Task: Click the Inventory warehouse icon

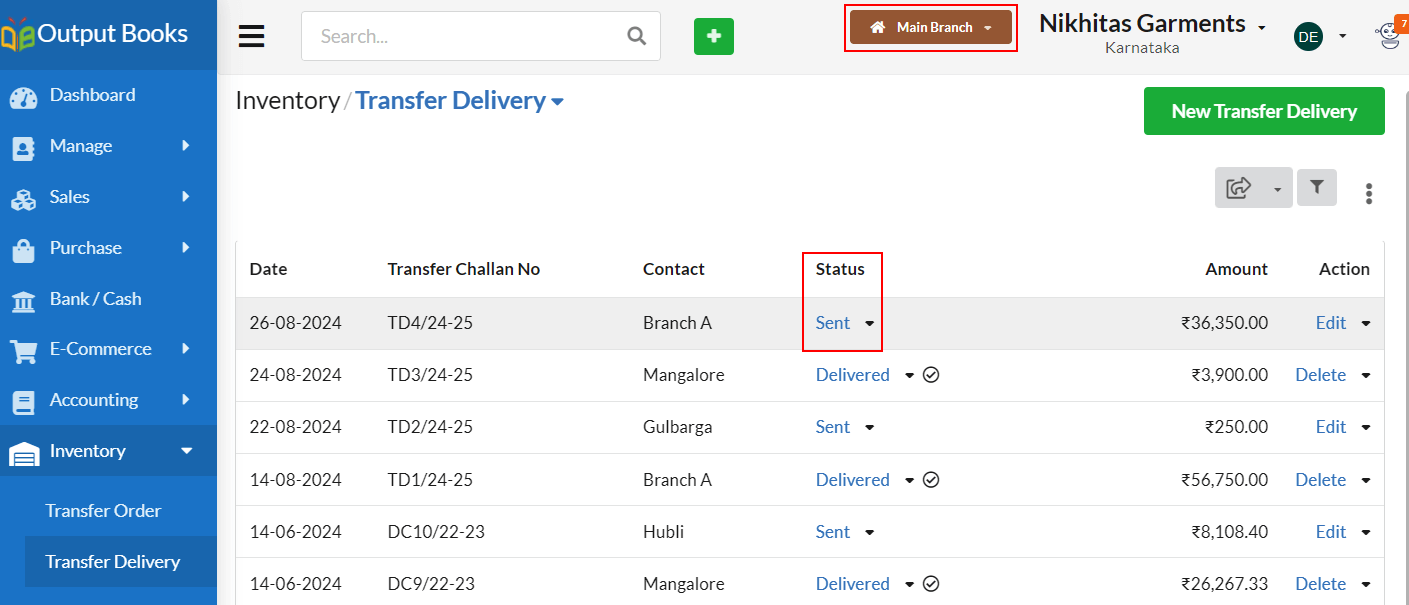Action: pyautogui.click(x=24, y=454)
